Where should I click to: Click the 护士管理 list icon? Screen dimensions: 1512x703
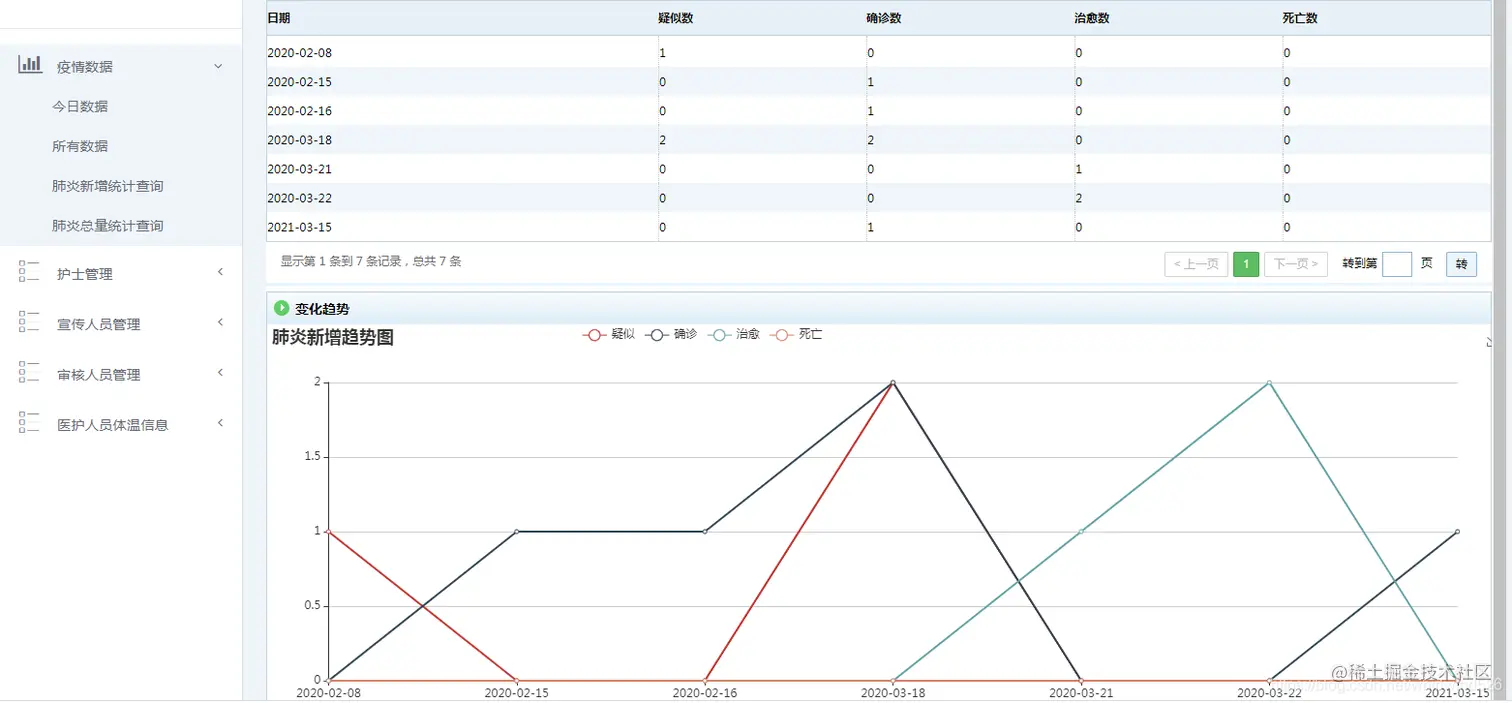[29, 272]
